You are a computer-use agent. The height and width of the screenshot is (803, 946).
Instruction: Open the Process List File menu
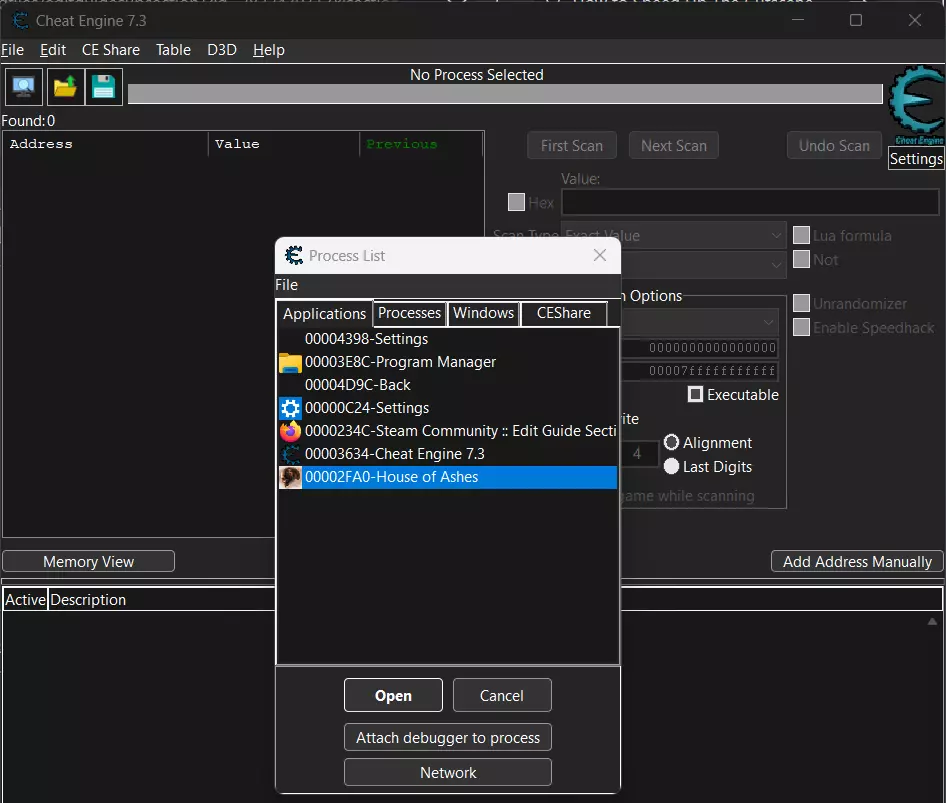pos(286,285)
